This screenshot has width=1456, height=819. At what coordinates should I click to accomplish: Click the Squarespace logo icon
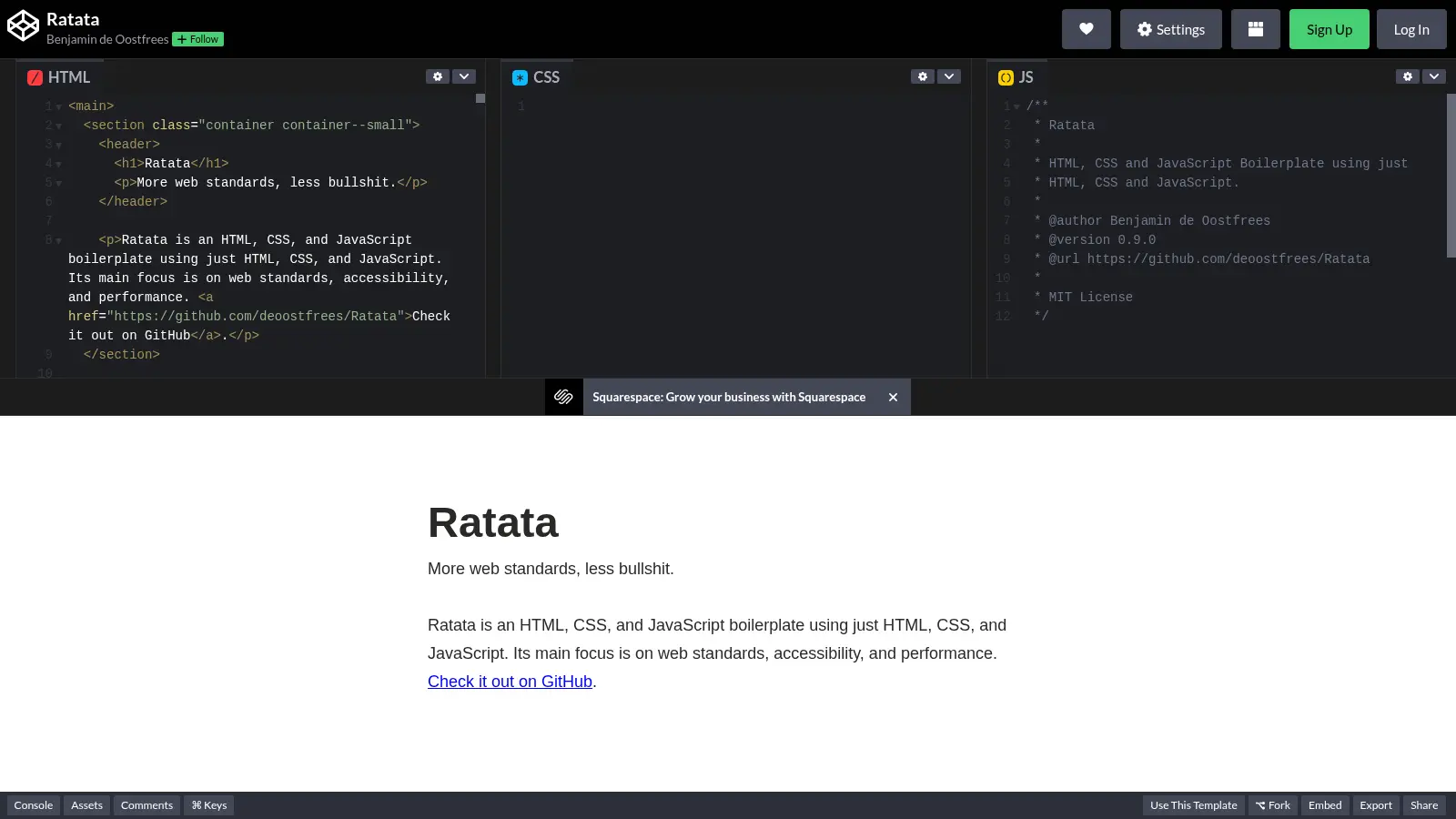(x=563, y=397)
